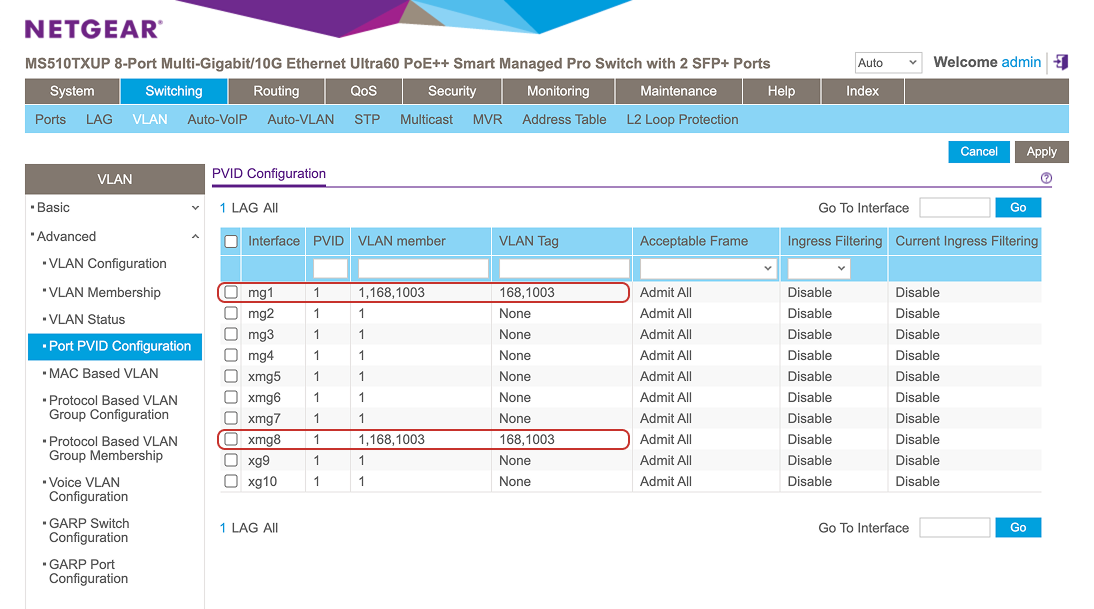Switch to the Routing tab
1094x609 pixels.
(x=276, y=91)
